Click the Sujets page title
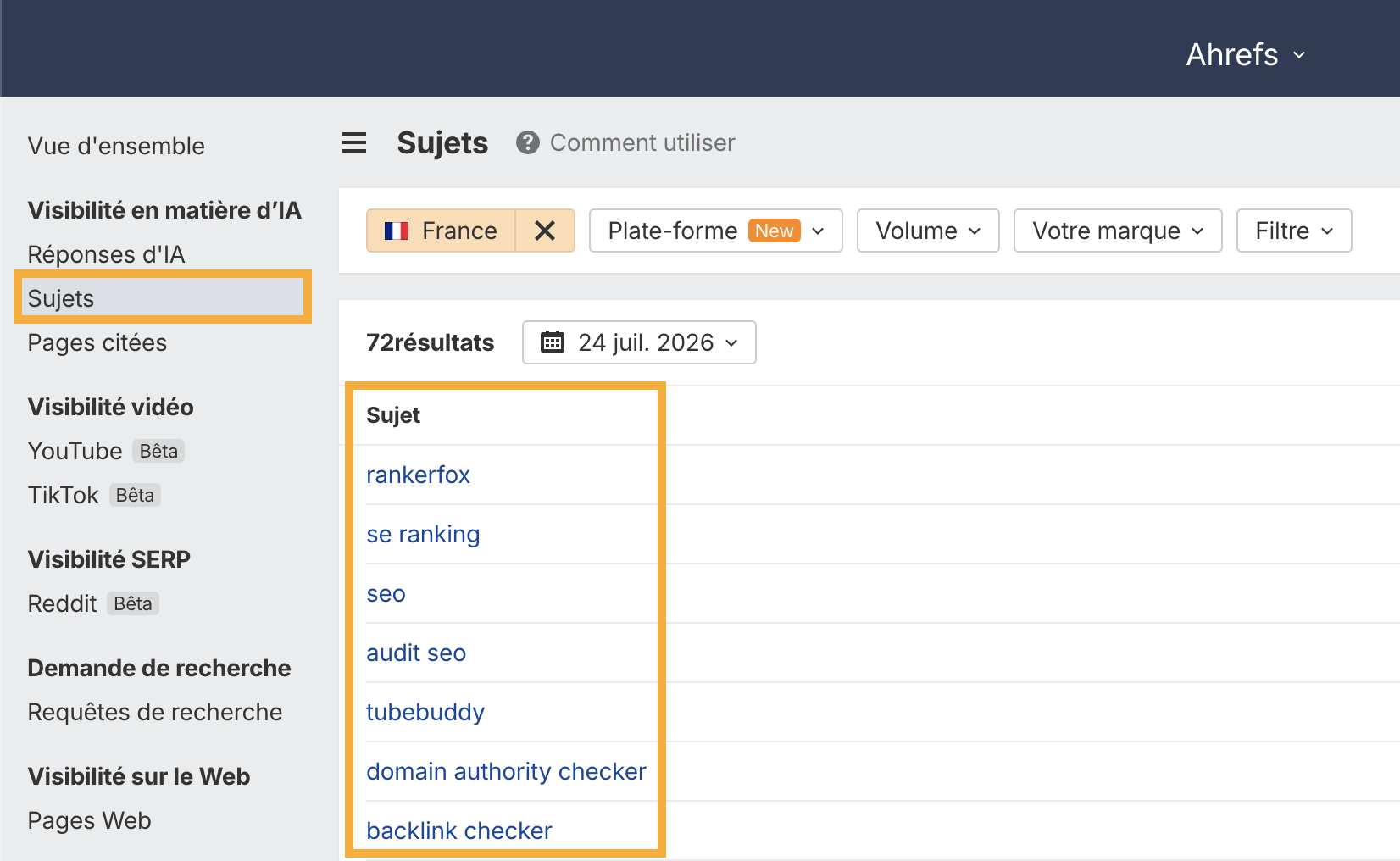The height and width of the screenshot is (861, 1400). tap(442, 143)
